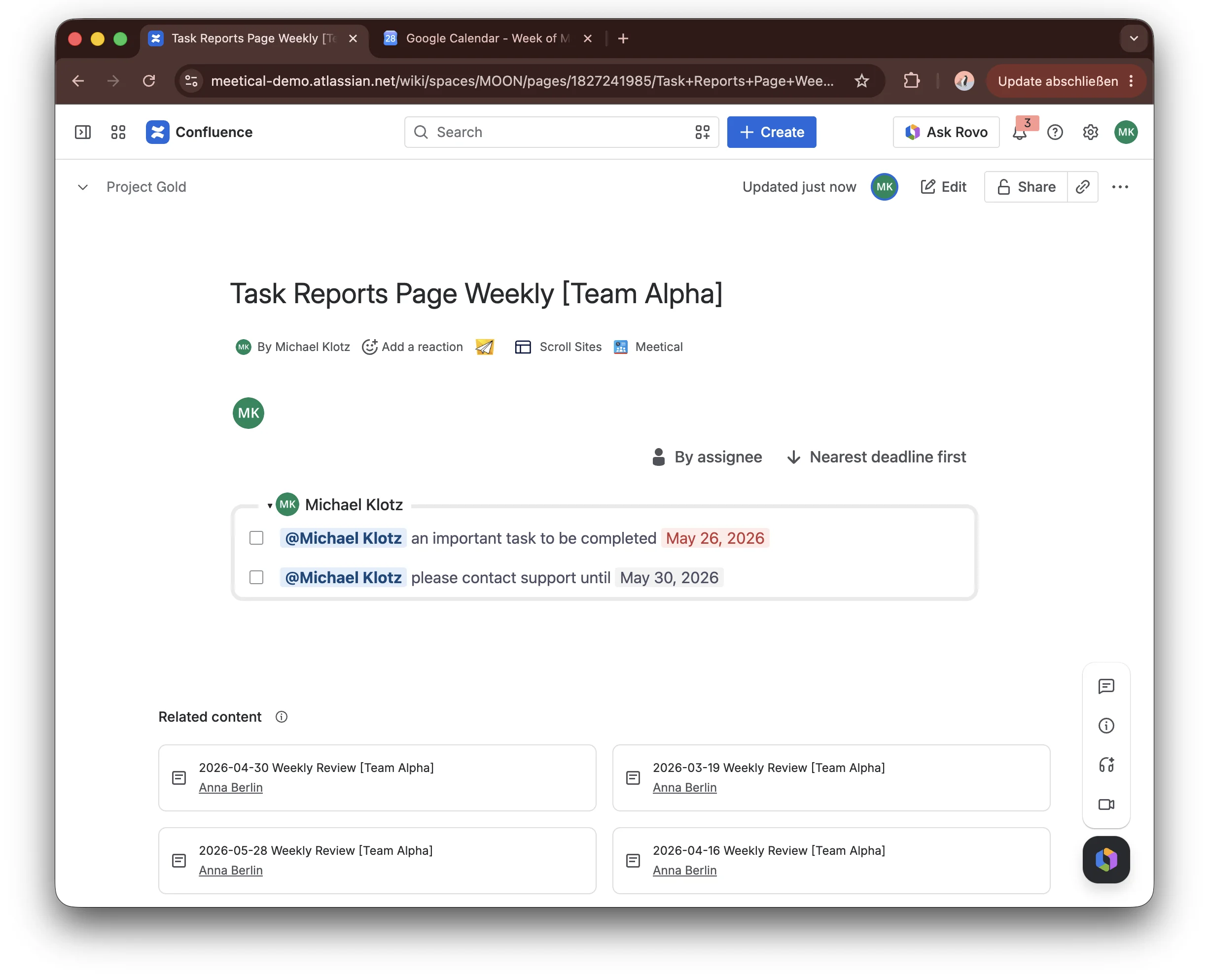Close the Google Calendar tab
Image resolution: width=1209 pixels, height=980 pixels.
(587, 38)
